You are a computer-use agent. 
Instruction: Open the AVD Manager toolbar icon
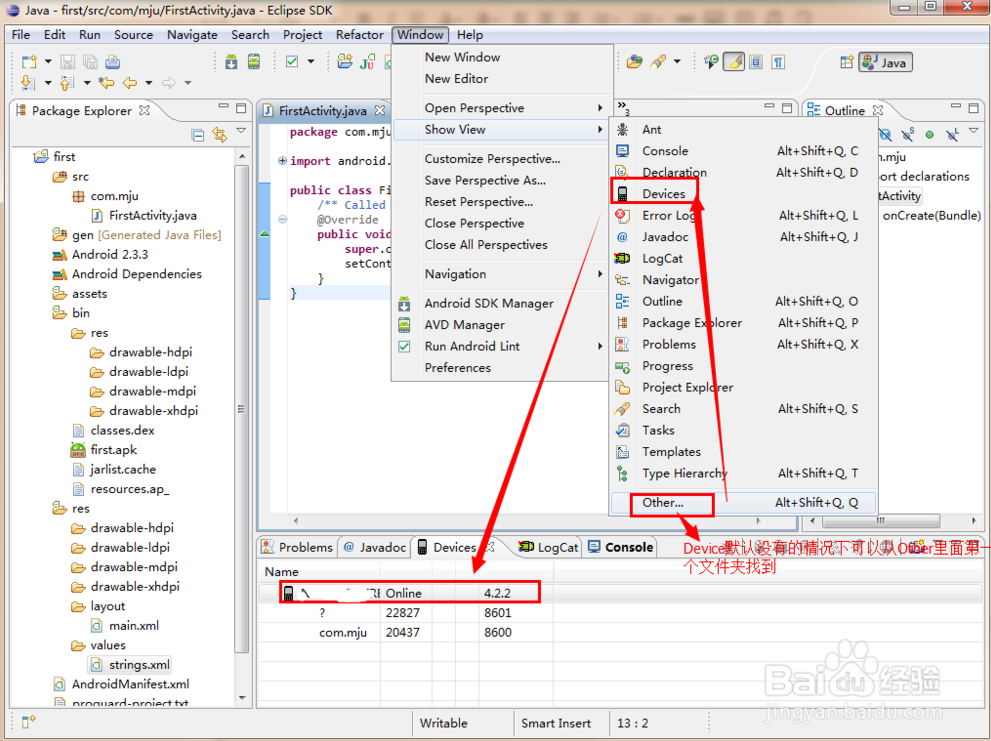click(x=252, y=62)
